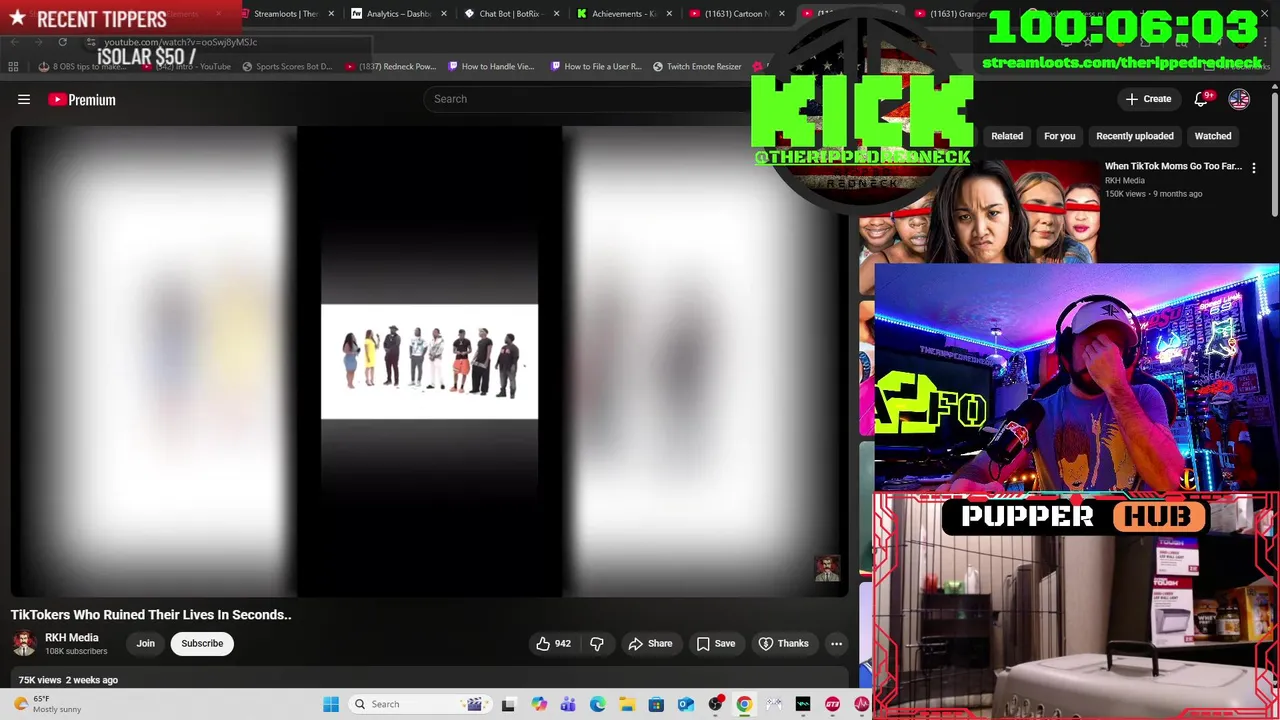
Task: Launch Copilot from the taskbar
Action: (539, 704)
